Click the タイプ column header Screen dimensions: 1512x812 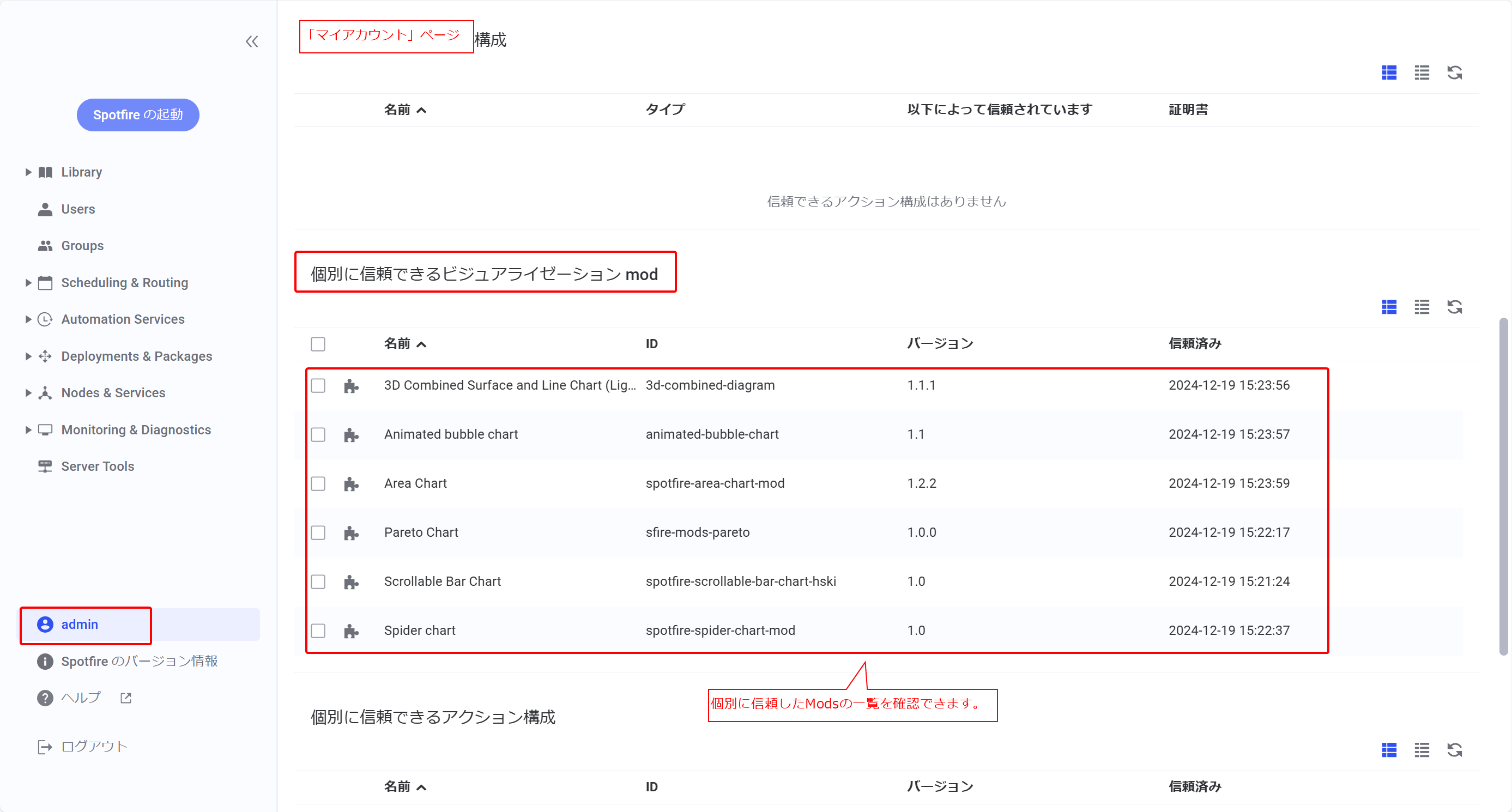tap(665, 110)
